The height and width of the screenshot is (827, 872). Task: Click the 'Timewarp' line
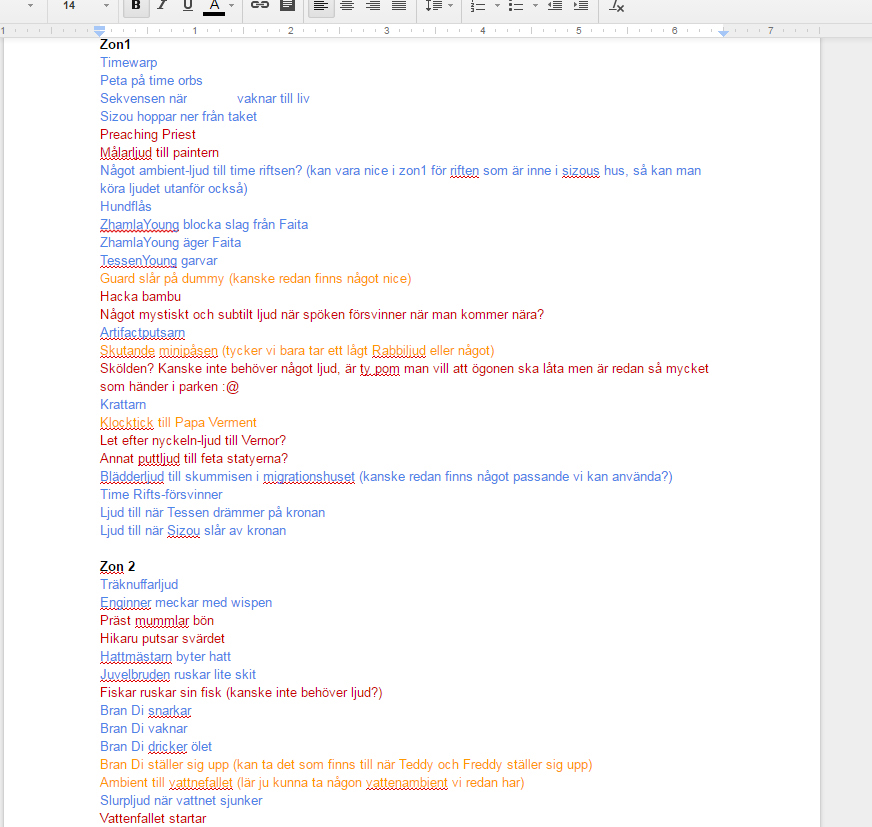(x=128, y=63)
